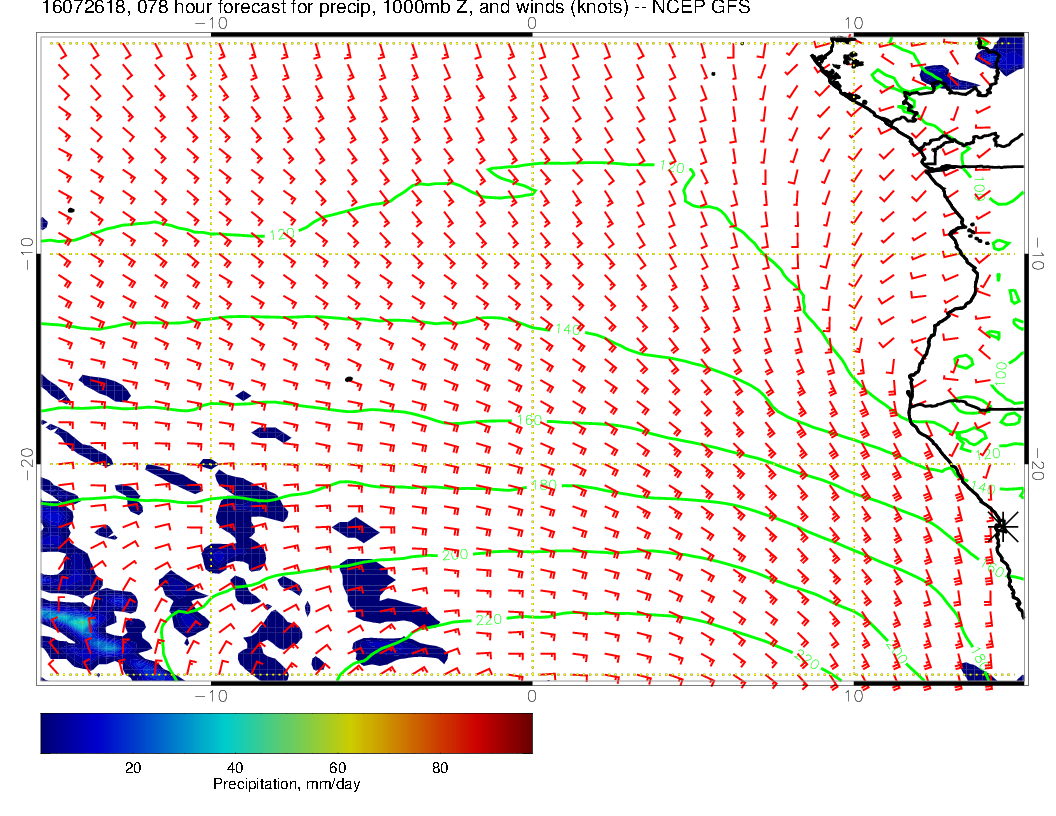Click the 0 longitude label on the top axis
The width and height of the screenshot is (1056, 816).
coord(531,21)
